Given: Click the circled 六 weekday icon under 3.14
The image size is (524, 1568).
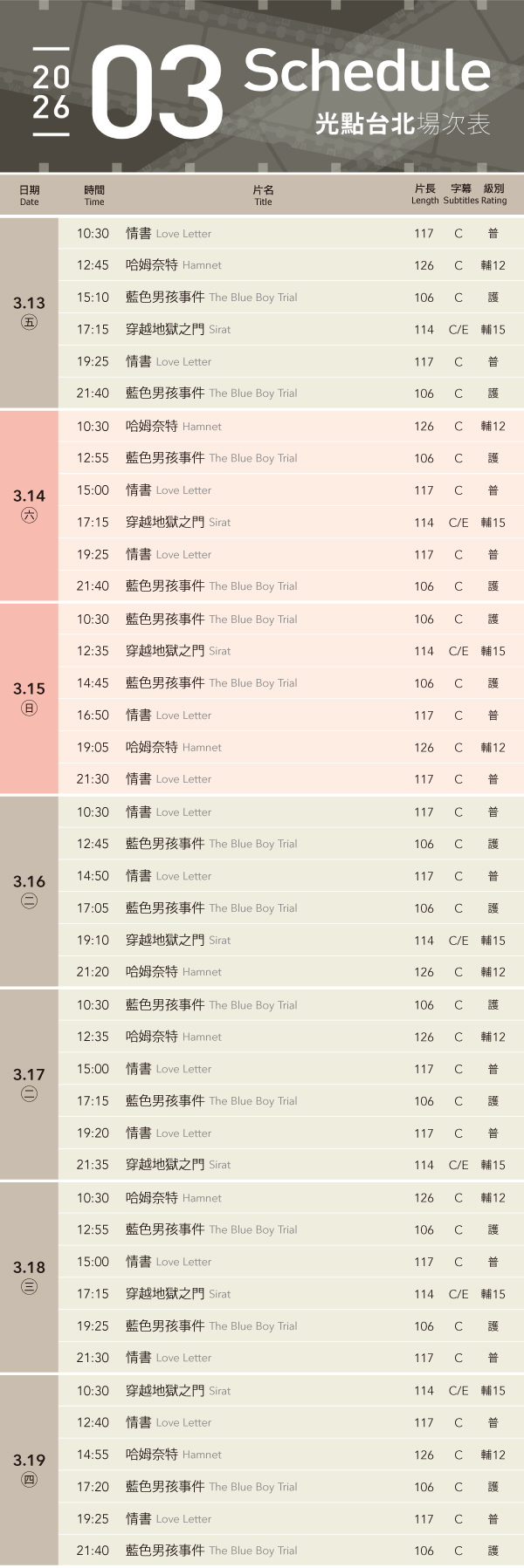Looking at the screenshot, I should tap(29, 515).
